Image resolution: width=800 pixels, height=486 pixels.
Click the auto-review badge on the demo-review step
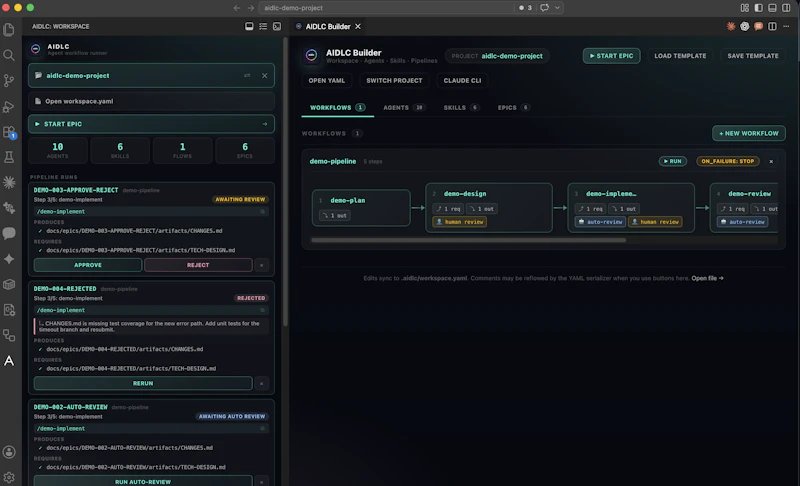pyautogui.click(x=742, y=222)
